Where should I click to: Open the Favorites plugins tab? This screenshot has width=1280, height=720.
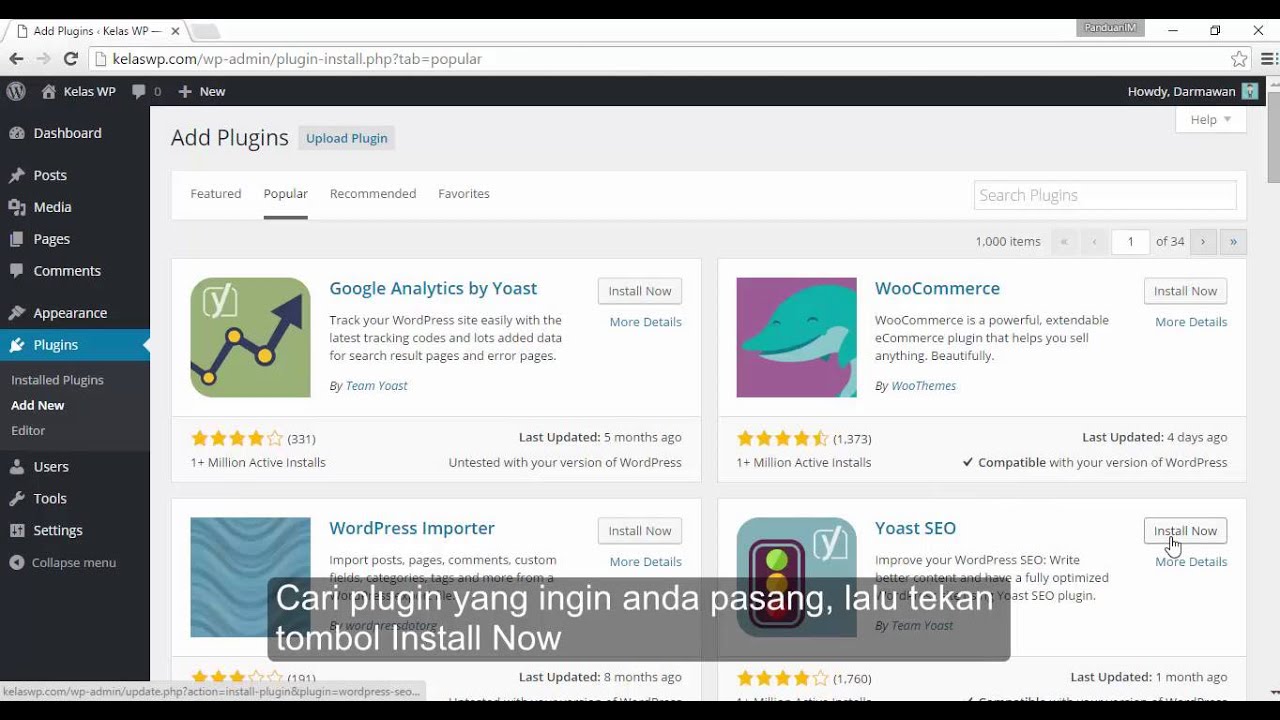464,194
